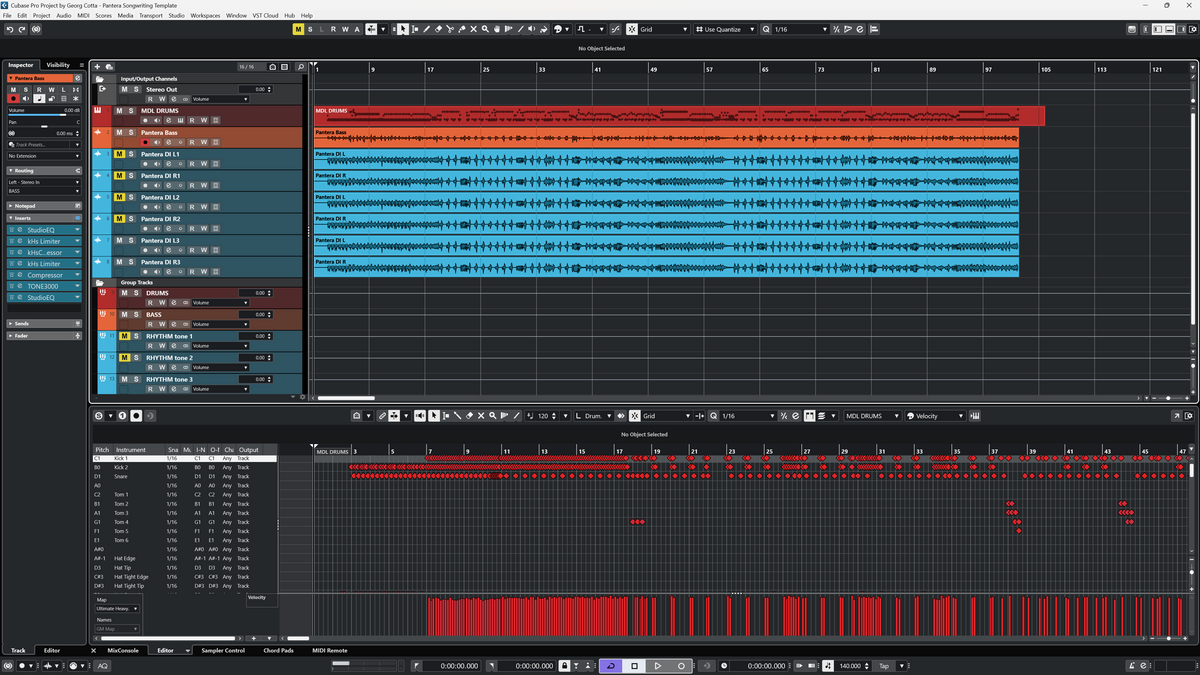Expand the Notepad section in Inspector
1200x675 pixels.
pos(44,205)
